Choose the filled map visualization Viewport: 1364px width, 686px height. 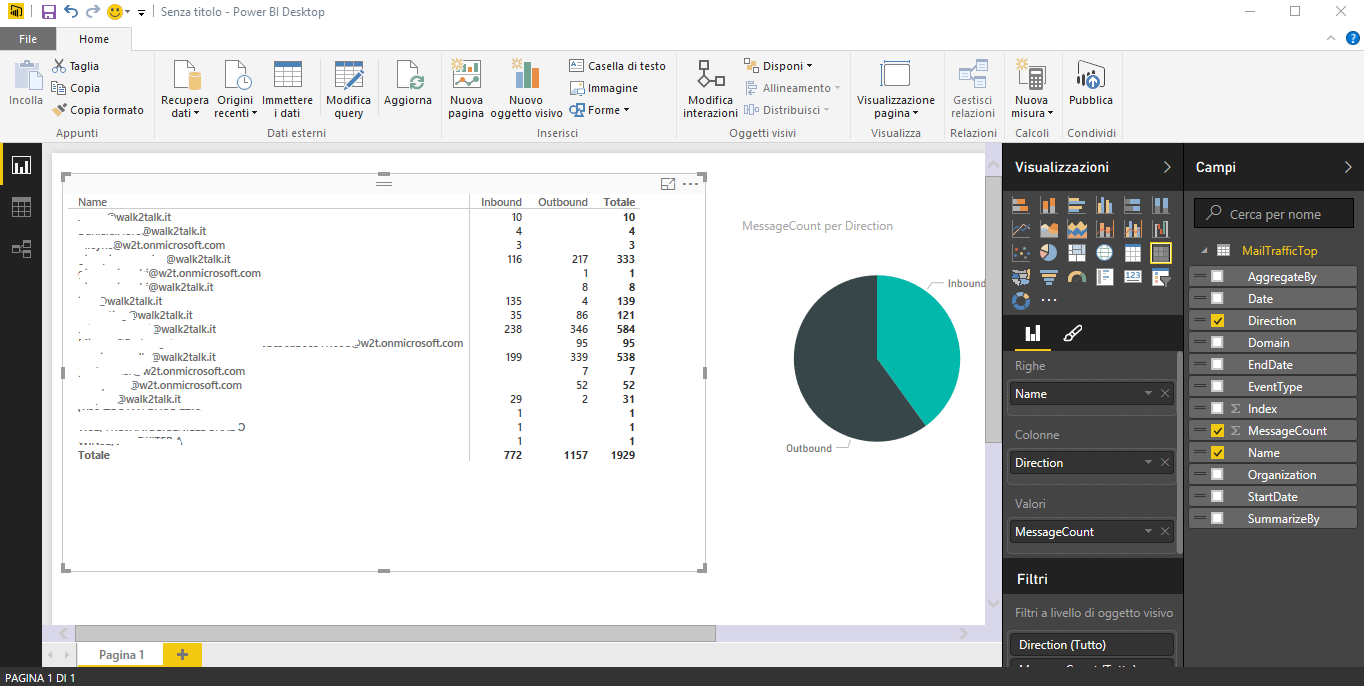(x=1021, y=277)
